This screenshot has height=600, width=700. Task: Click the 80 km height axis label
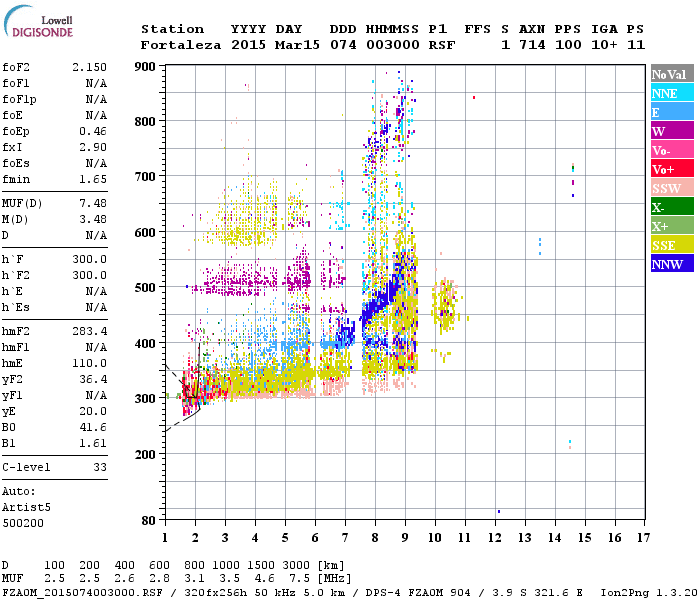(149, 521)
